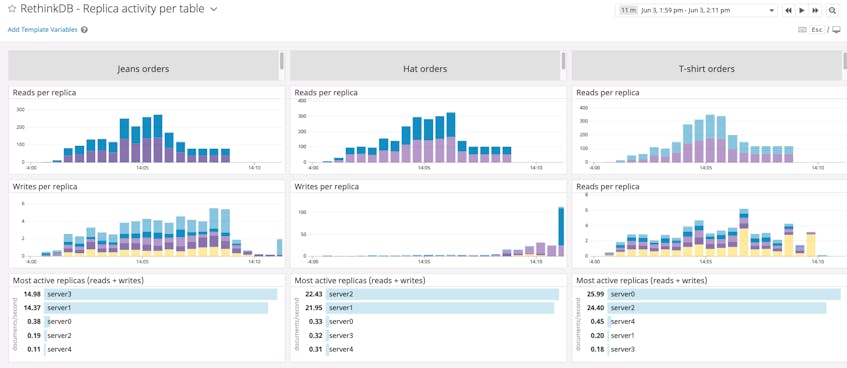Enter TV mode with the monitor icon

(836, 30)
